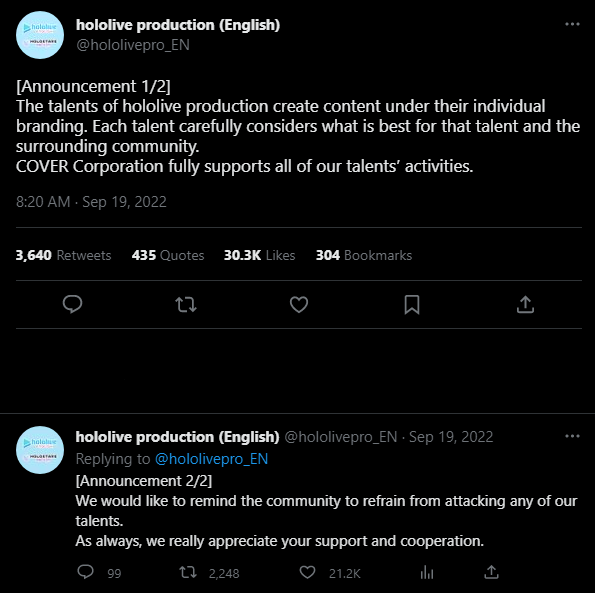Open the 8:20 AM Sep 19, 2022 timestamp
Image resolution: width=595 pixels, height=593 pixels.
[91, 201]
